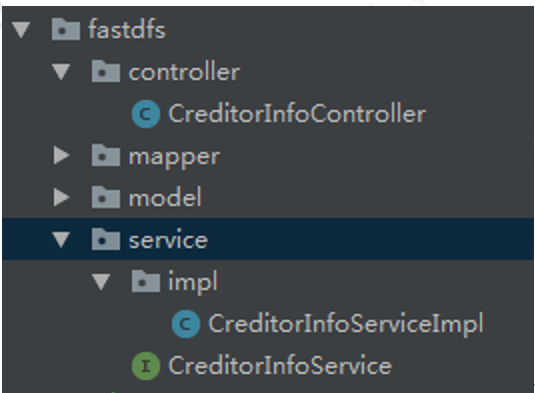Expand the mapper package arrow
The height and width of the screenshot is (393, 535).
click(62, 155)
